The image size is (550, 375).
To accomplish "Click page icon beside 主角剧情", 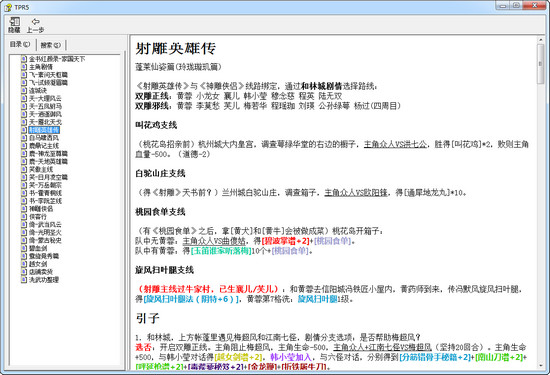I will coord(24,67).
